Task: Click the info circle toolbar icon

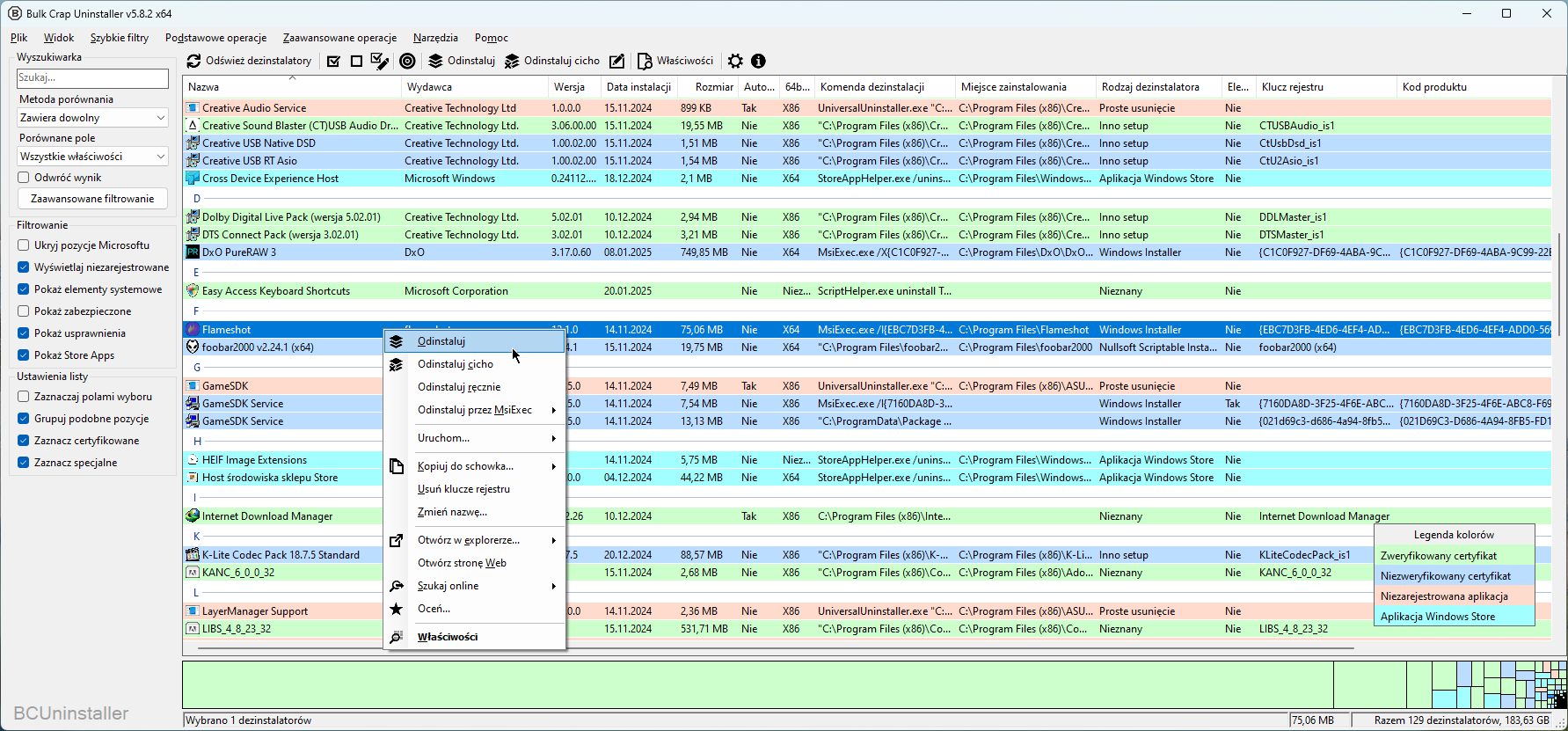Action: (758, 62)
